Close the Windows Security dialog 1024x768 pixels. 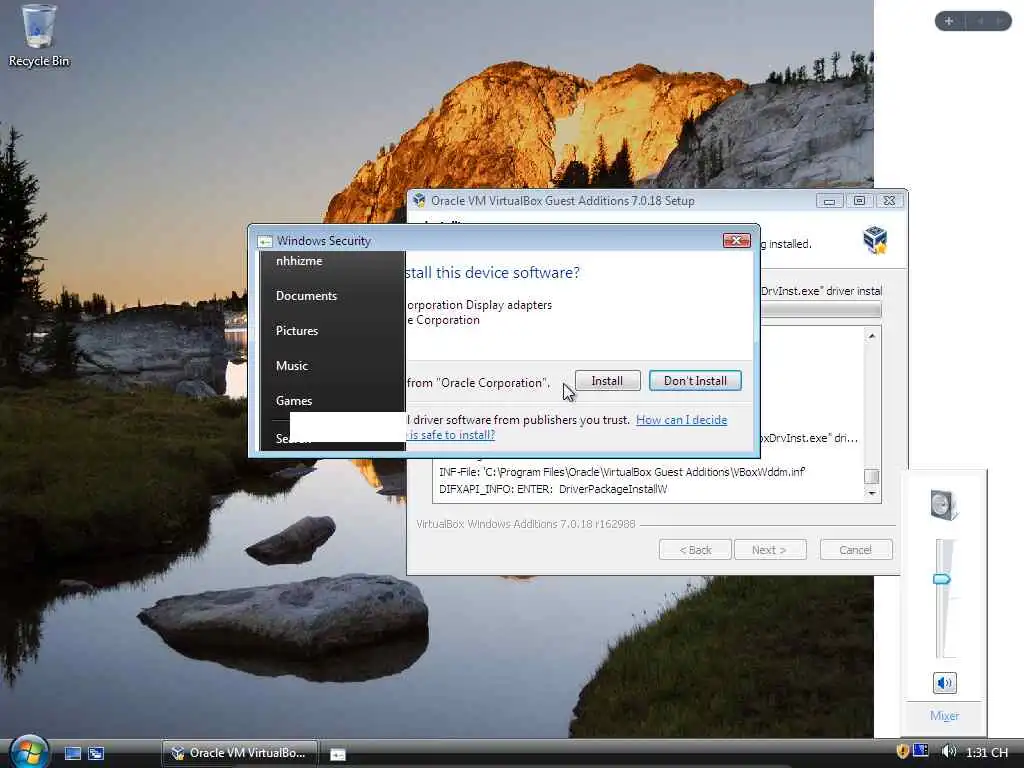736,240
